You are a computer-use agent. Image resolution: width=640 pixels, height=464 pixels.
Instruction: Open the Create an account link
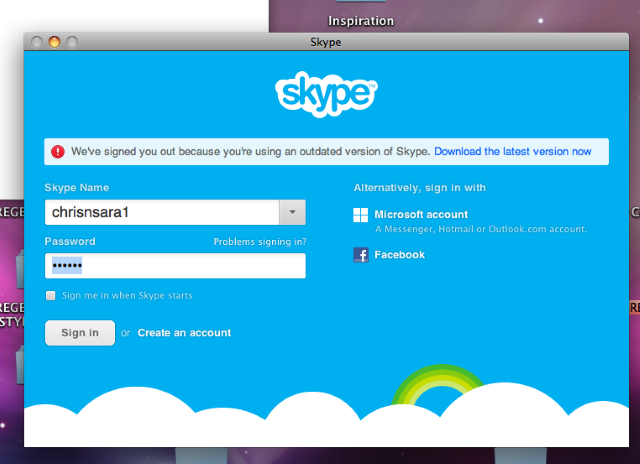pos(184,333)
